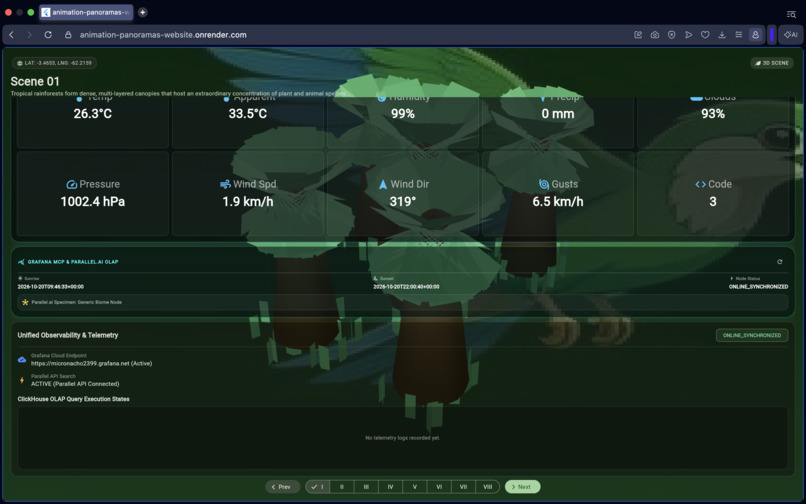This screenshot has width=806, height=504.
Task: Open a new browser tab
Action: [143, 12]
